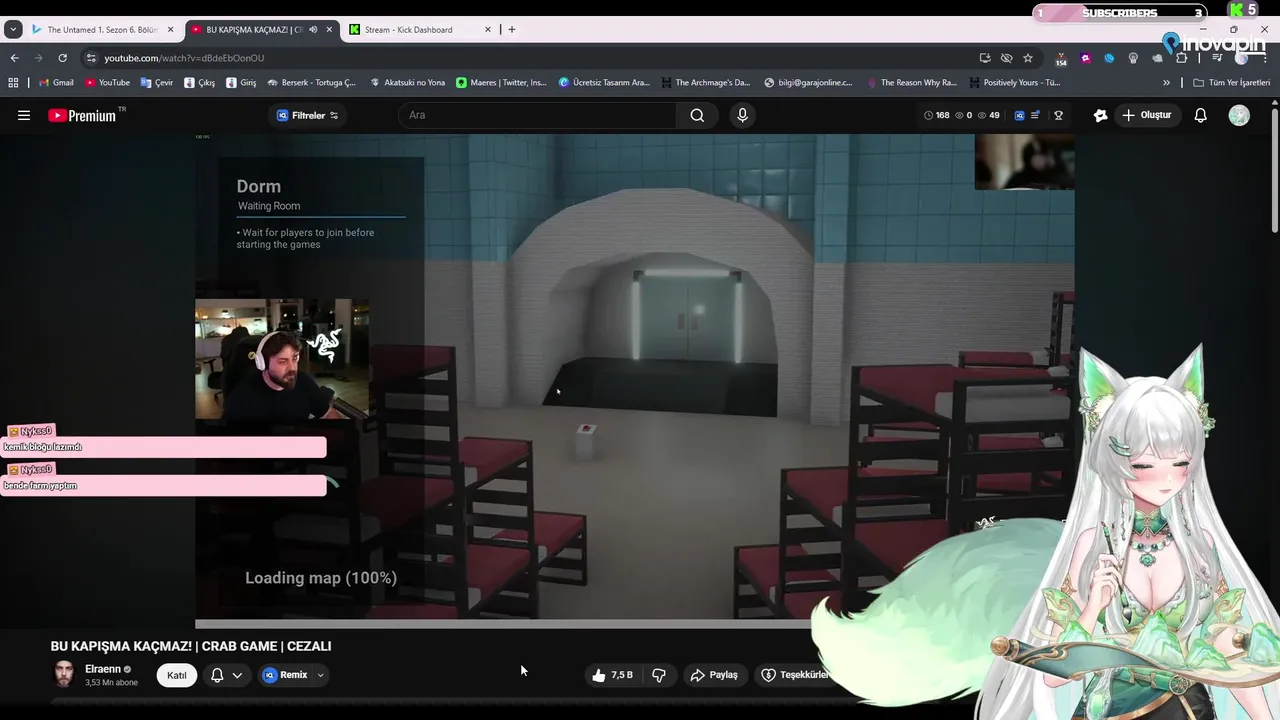Show more bookmarks with the double chevron
The width and height of the screenshot is (1280, 720).
click(1166, 83)
